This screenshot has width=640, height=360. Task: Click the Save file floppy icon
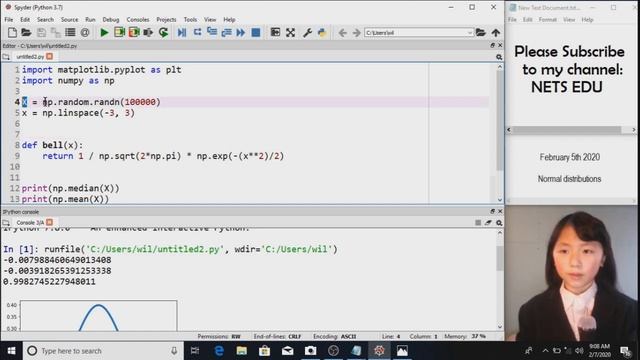point(41,32)
